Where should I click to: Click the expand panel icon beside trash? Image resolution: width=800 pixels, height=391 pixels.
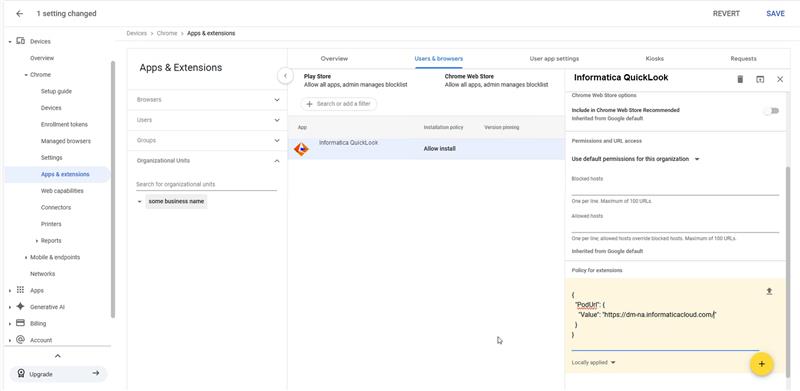pyautogui.click(x=760, y=79)
